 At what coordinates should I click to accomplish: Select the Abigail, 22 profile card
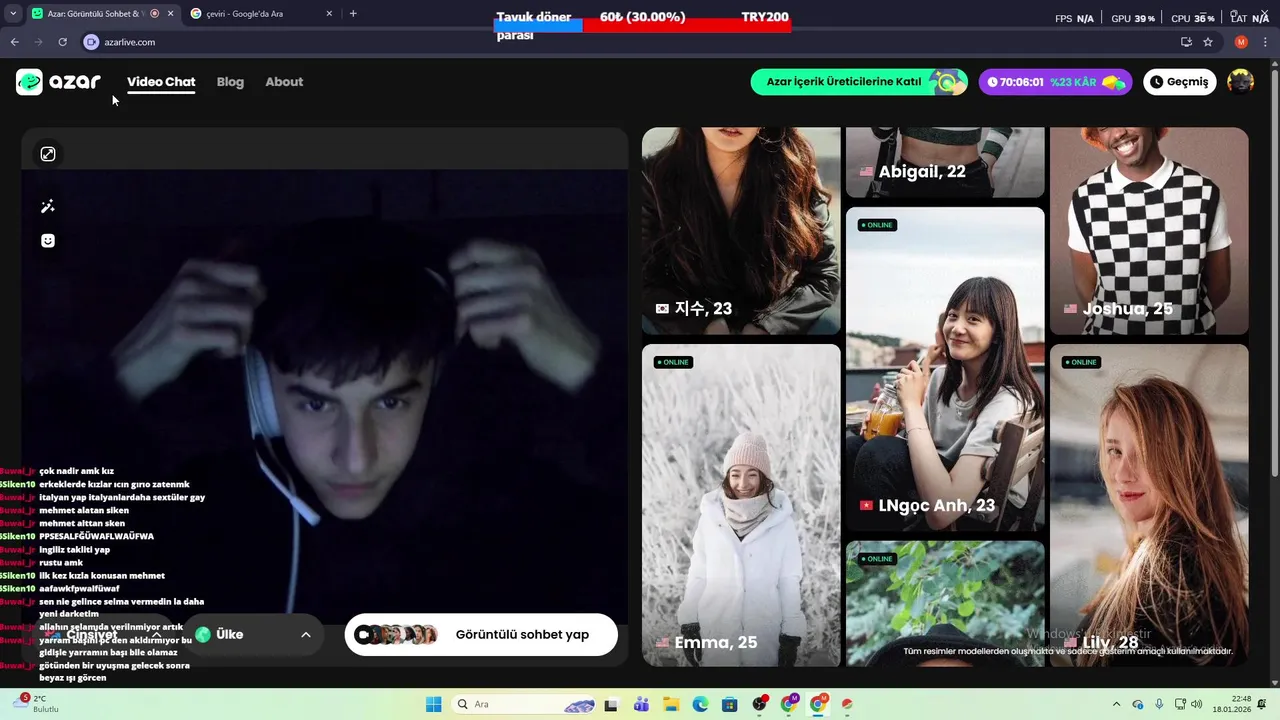pos(945,162)
